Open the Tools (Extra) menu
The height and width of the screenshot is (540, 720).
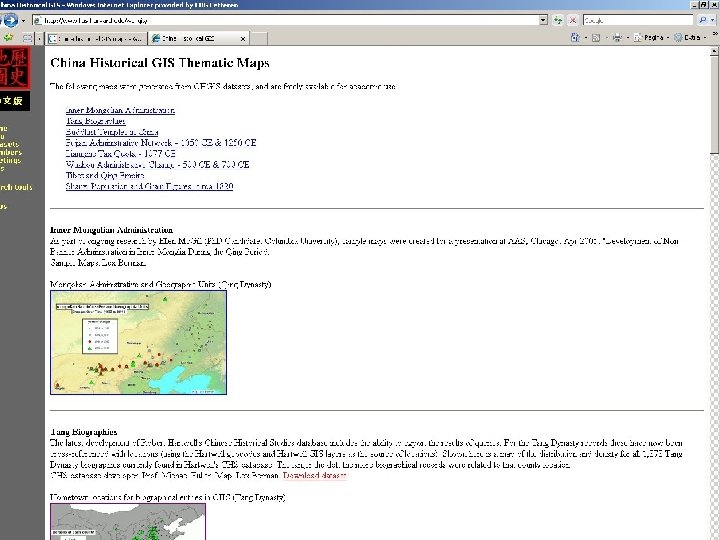[690, 38]
